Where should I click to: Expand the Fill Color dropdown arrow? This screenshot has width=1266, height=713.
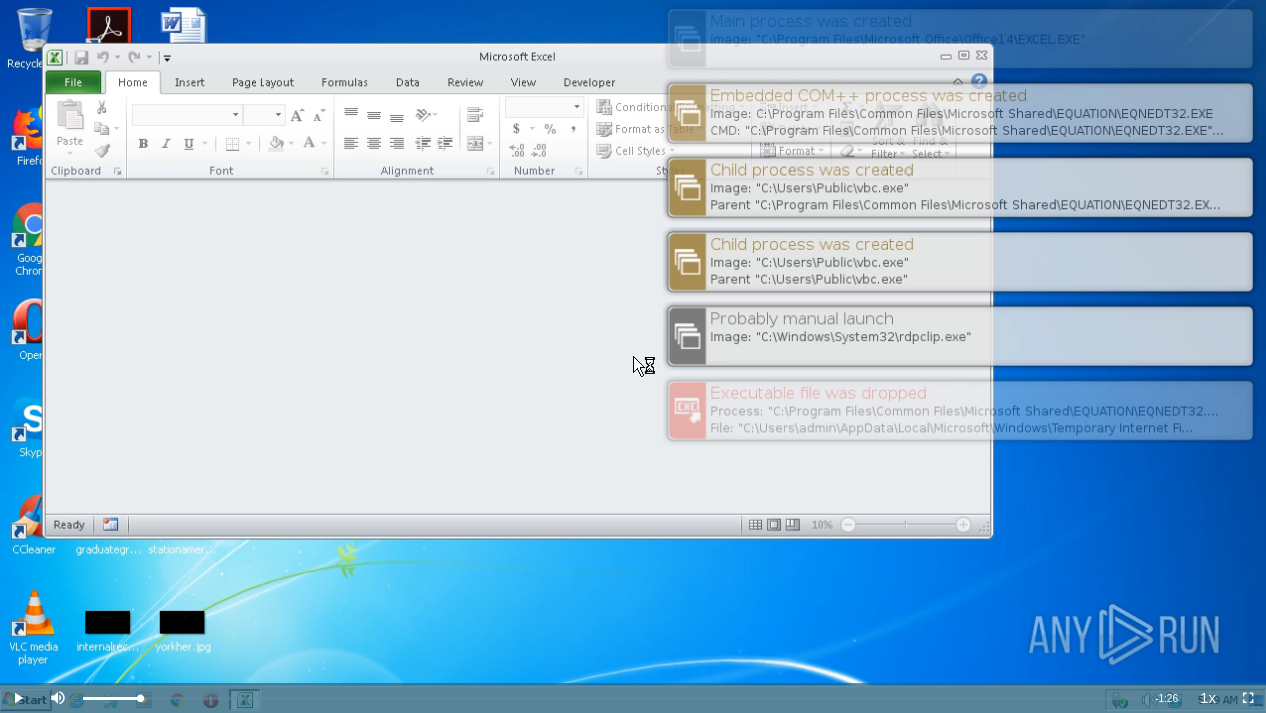click(x=291, y=144)
